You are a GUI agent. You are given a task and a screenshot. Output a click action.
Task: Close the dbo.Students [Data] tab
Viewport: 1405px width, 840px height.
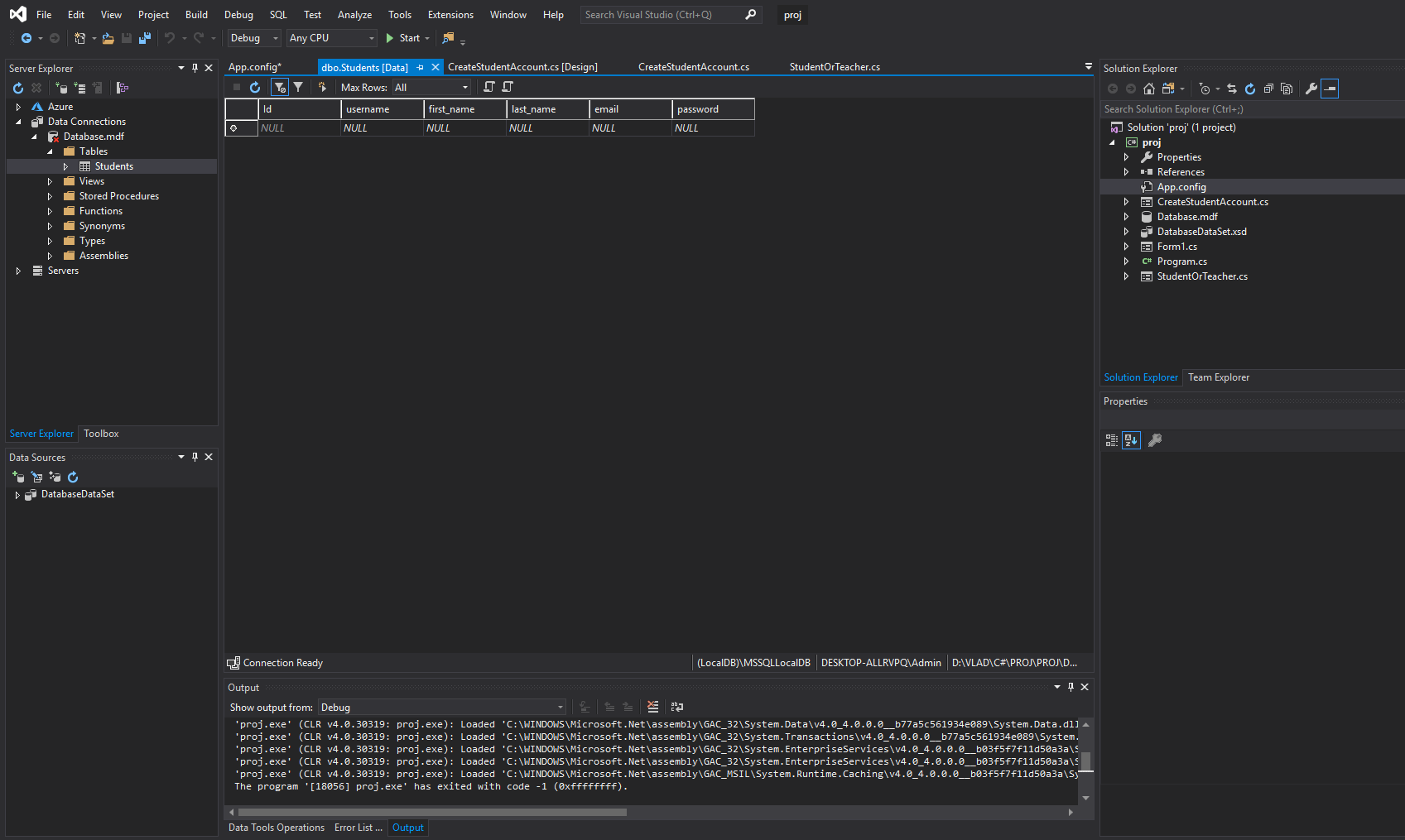[435, 67]
